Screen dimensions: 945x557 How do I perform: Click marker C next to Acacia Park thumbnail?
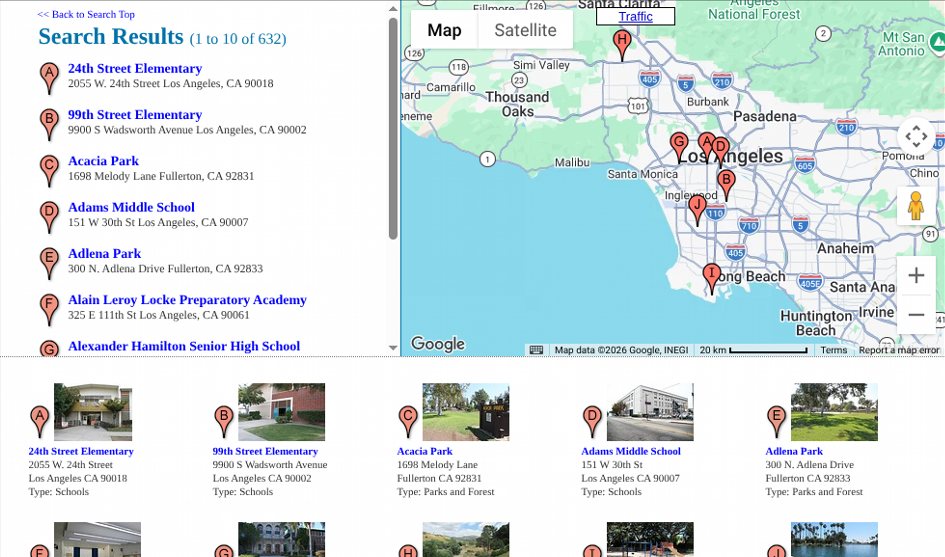408,421
